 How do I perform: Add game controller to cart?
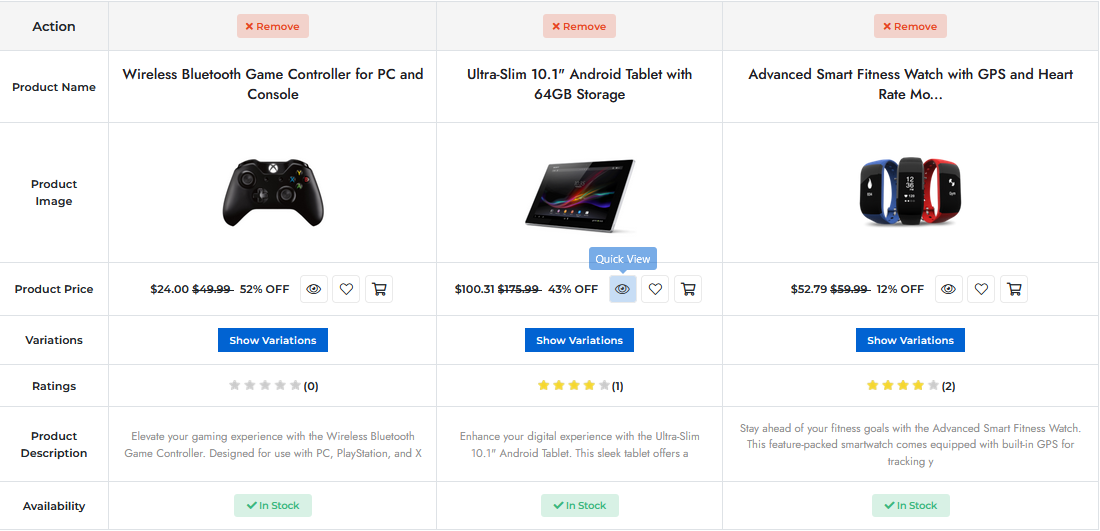(379, 289)
